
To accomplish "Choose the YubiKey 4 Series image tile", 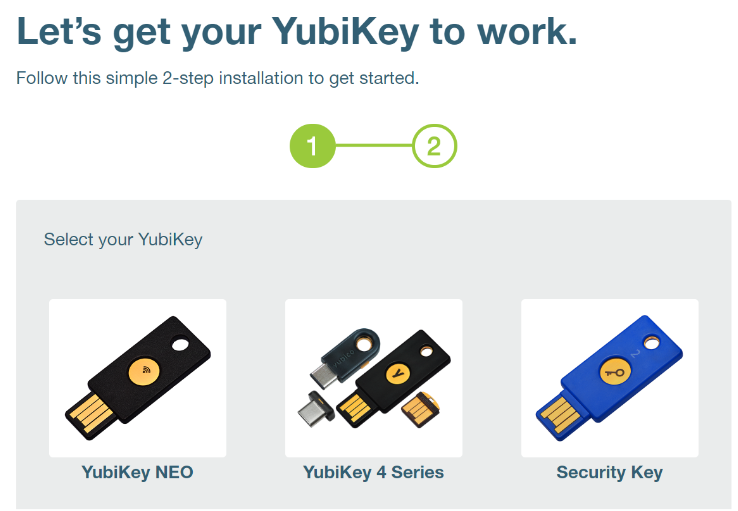I will [374, 378].
